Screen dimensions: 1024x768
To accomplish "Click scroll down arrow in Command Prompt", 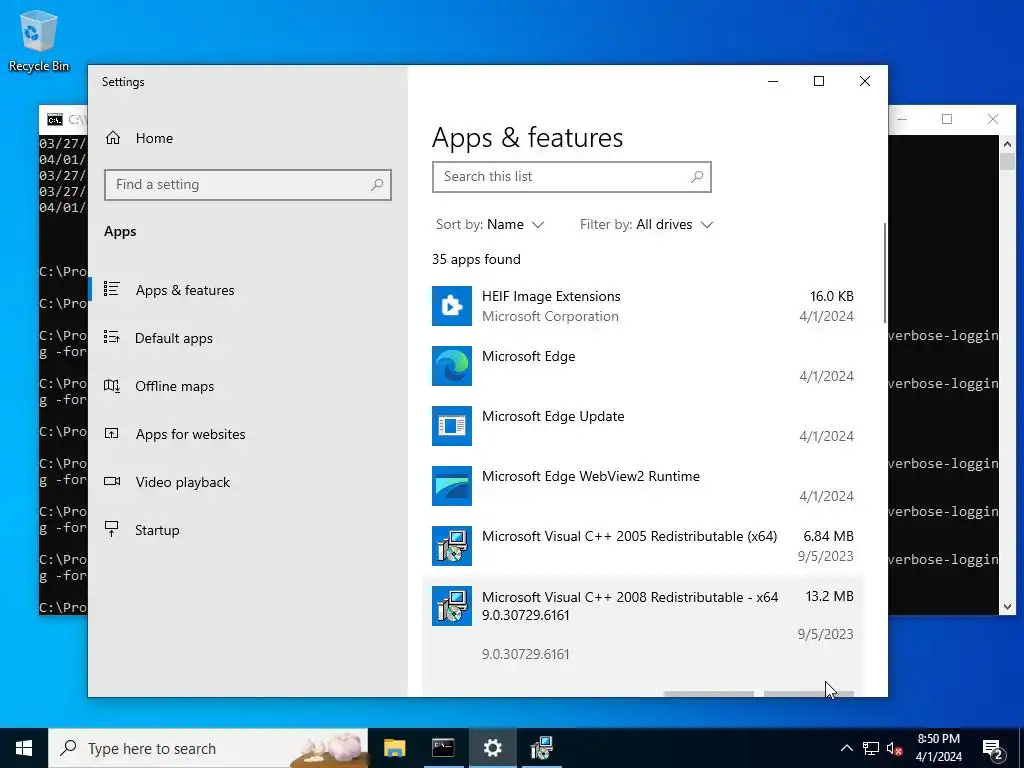I will click(x=1007, y=607).
